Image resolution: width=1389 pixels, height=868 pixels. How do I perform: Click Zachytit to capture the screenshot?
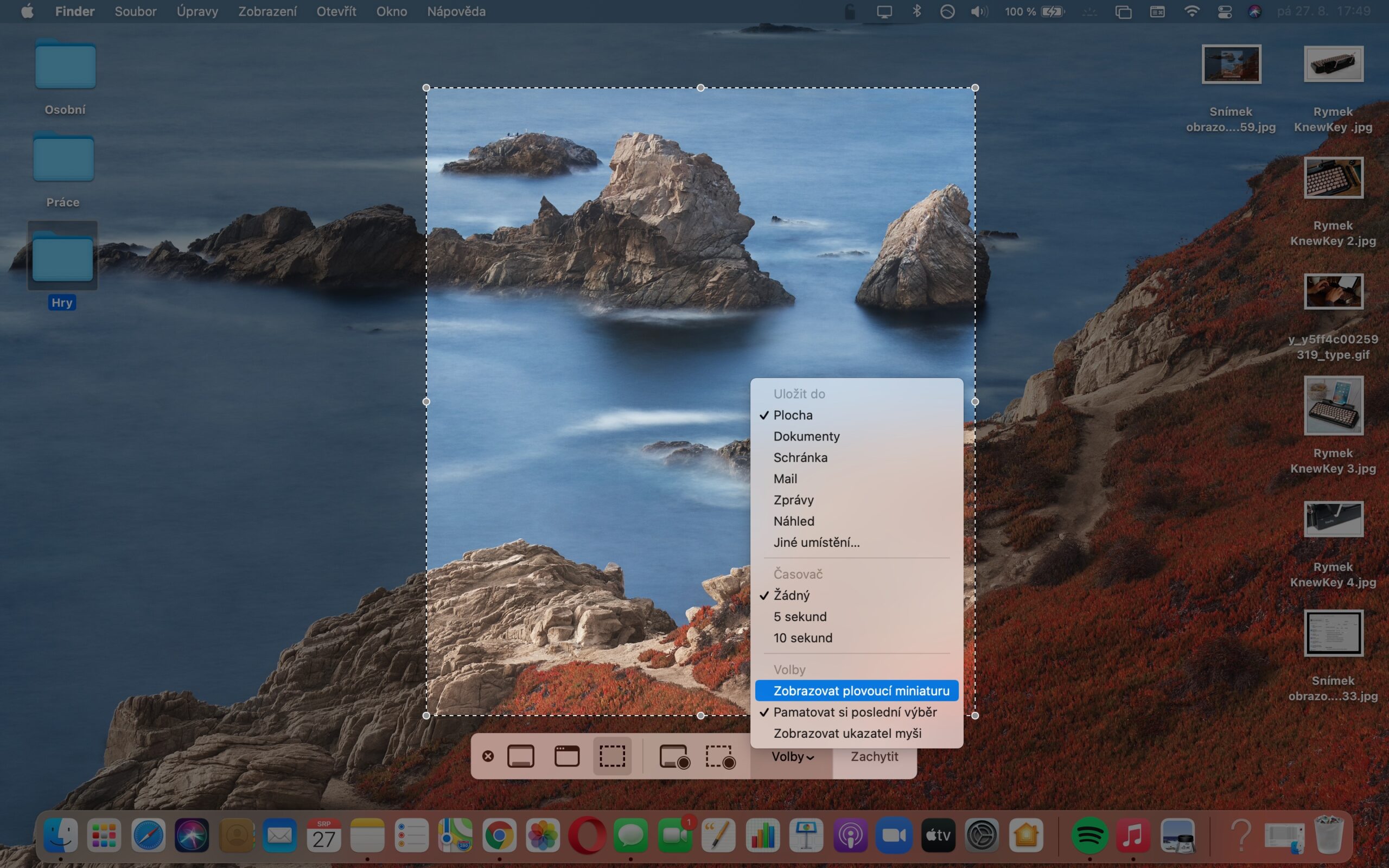(875, 756)
